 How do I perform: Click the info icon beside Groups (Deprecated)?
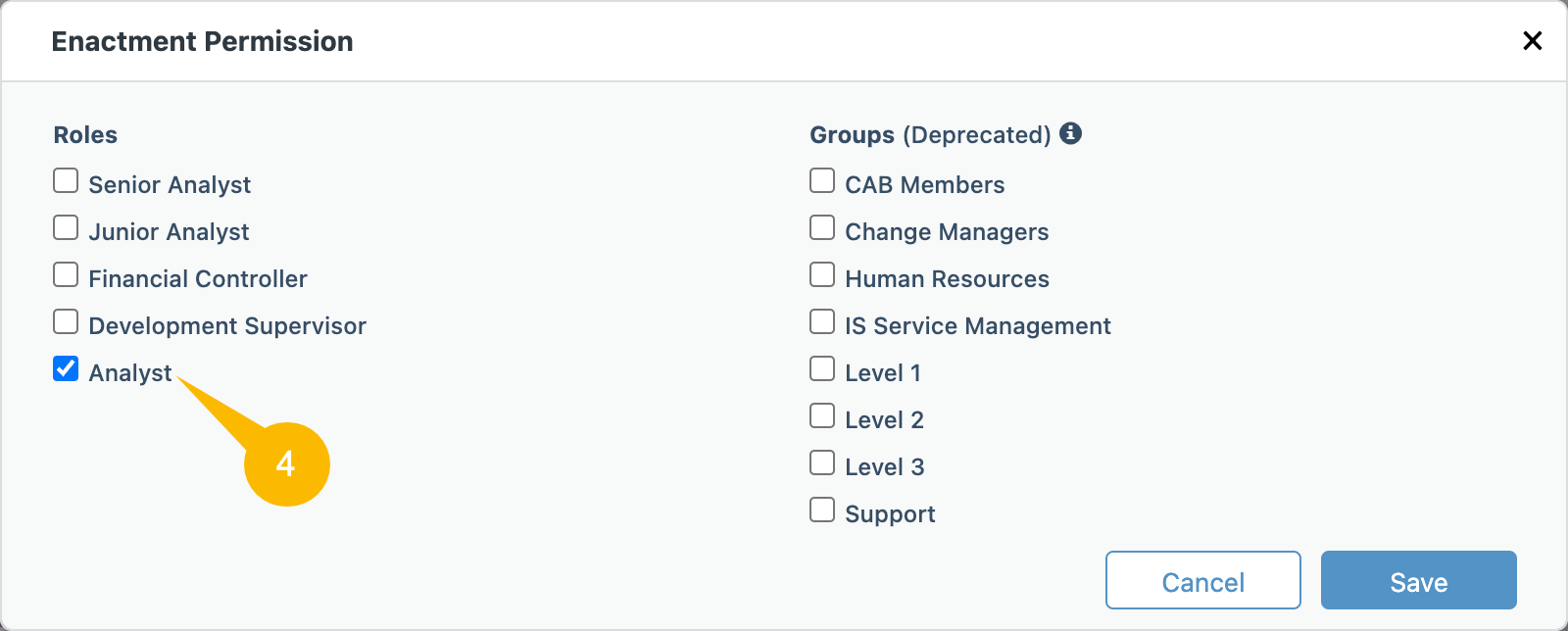(x=1071, y=133)
